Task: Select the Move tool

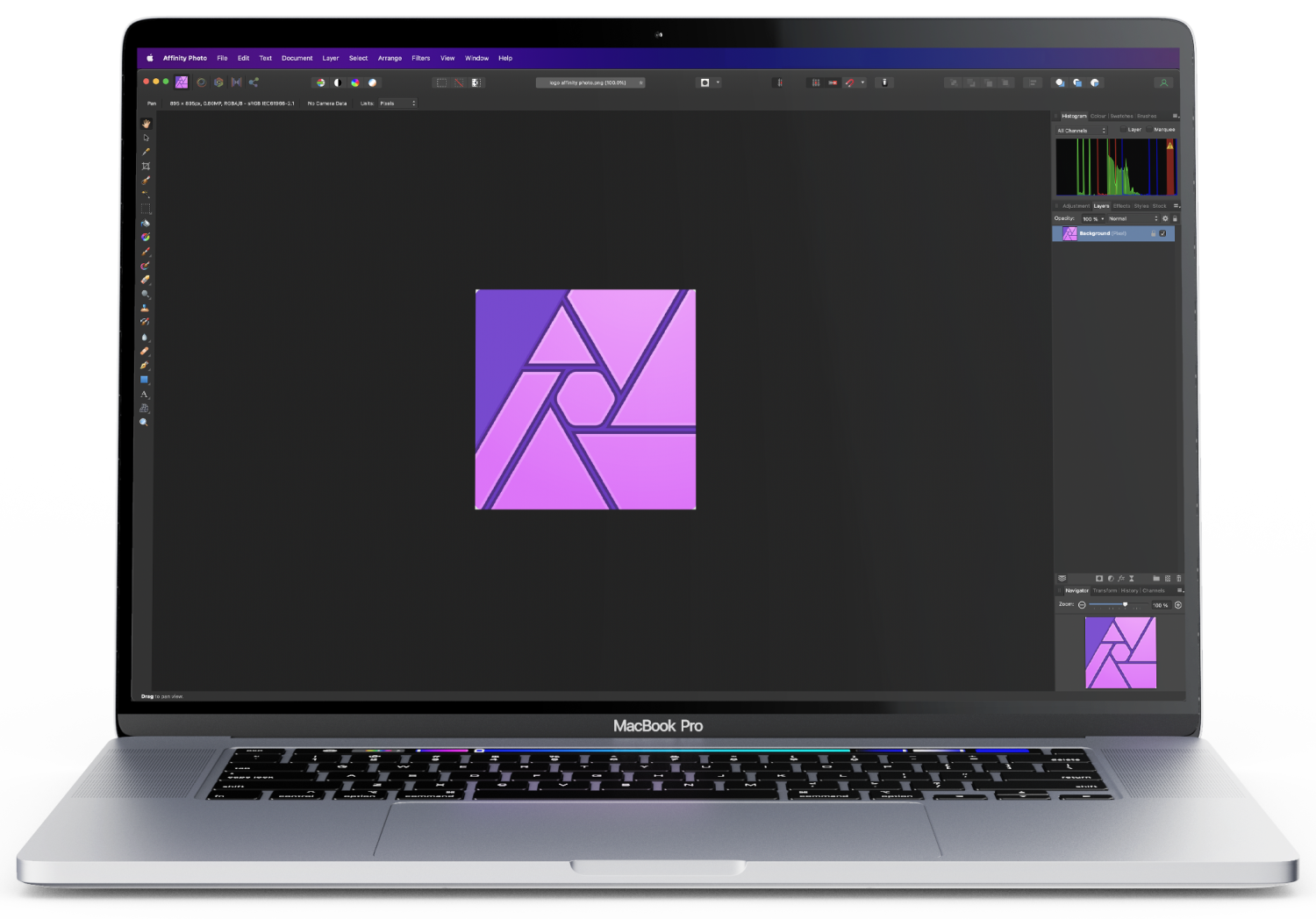Action: [146, 139]
